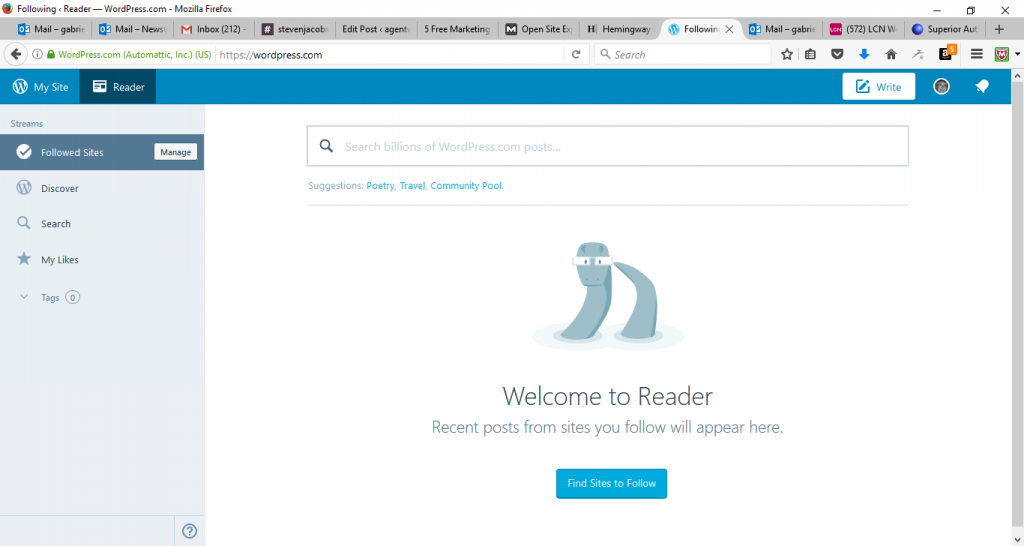Image resolution: width=1024 pixels, height=546 pixels.
Task: Open the user profile avatar
Action: (941, 86)
